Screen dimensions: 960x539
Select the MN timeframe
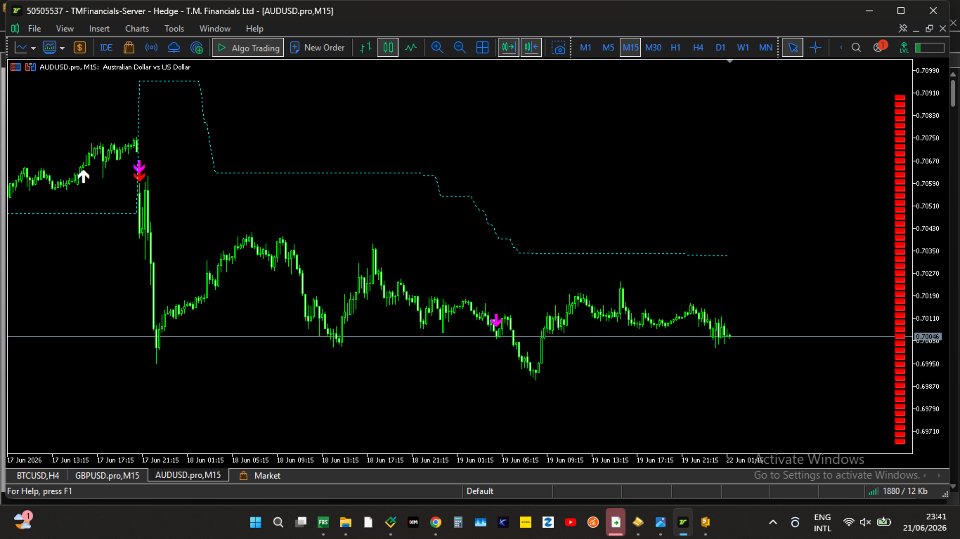tap(765, 48)
